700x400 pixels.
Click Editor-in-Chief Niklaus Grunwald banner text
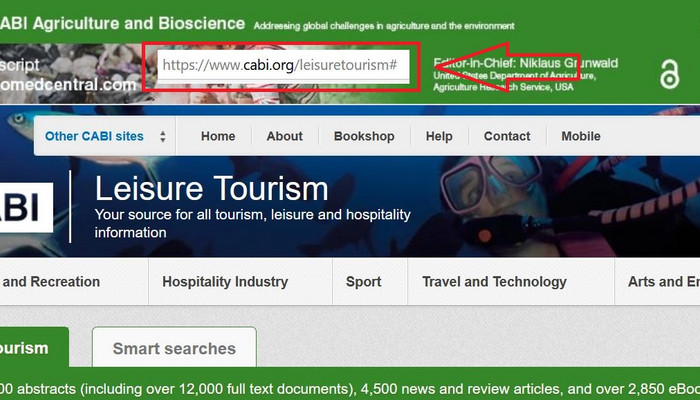[x=525, y=63]
